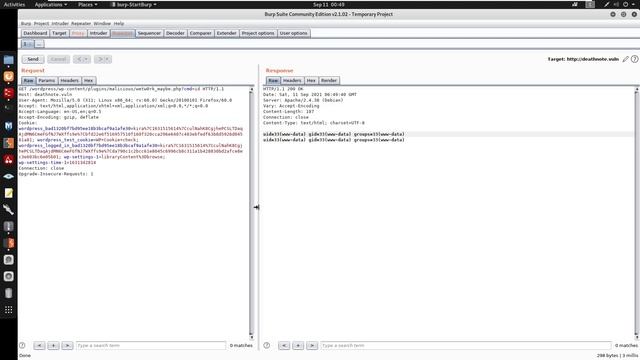640x360 pixels.
Task: Open request search help icon
Action: point(22,345)
